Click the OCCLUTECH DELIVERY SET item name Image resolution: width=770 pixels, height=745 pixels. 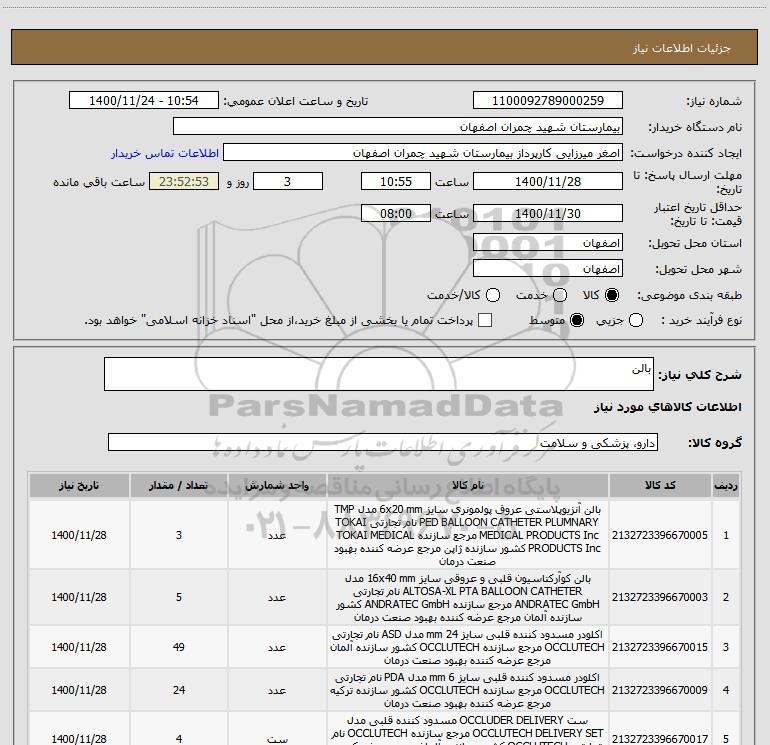pos(468,729)
